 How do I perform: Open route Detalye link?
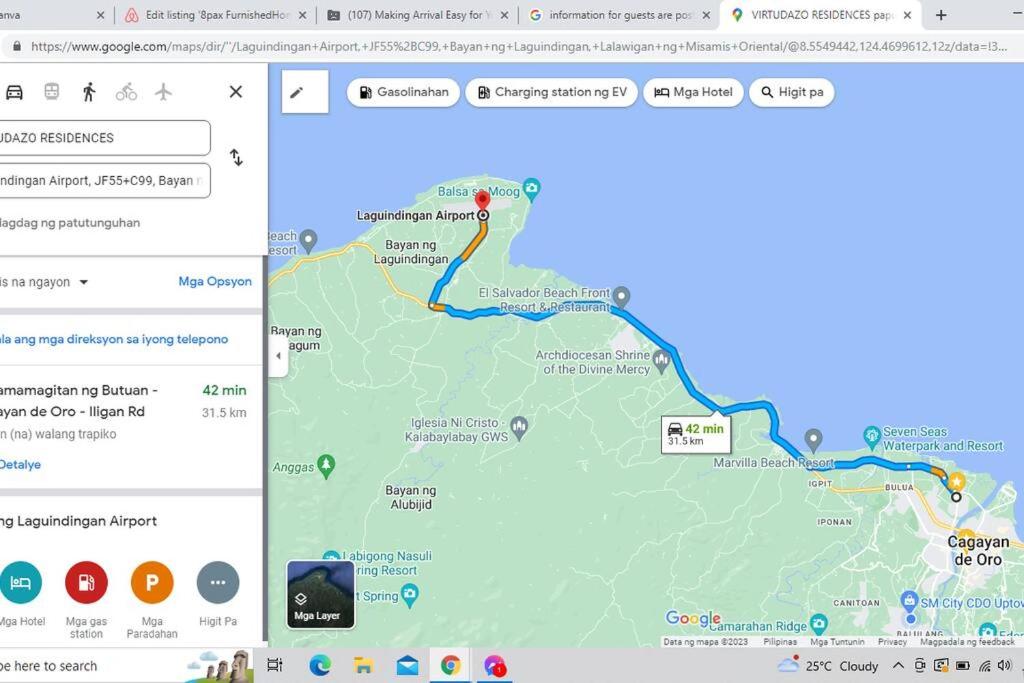click(20, 464)
